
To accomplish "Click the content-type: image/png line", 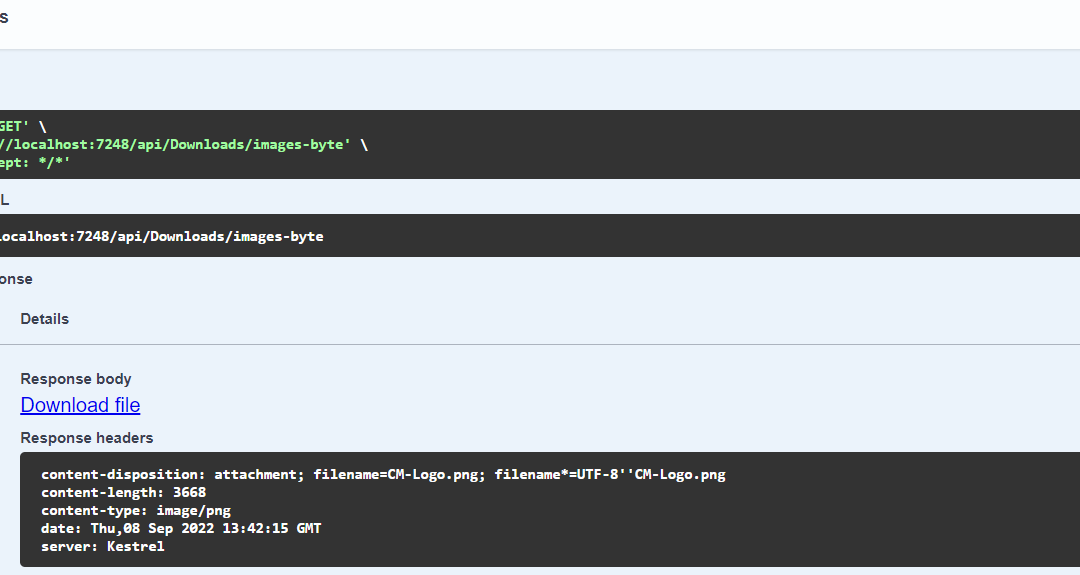I will click(x=136, y=510).
